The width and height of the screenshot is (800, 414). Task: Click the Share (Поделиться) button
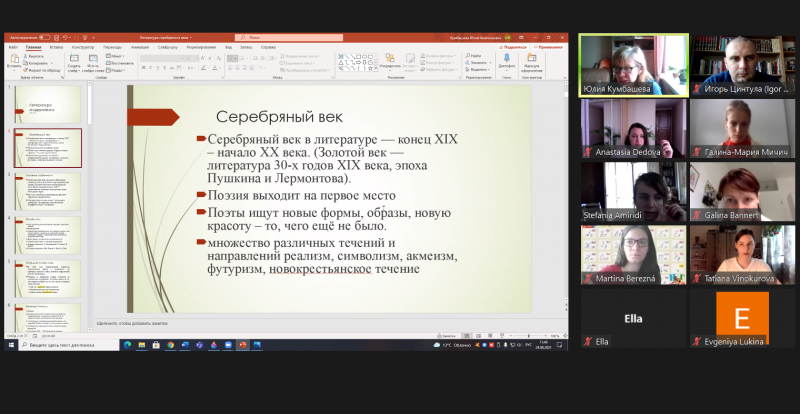click(511, 46)
